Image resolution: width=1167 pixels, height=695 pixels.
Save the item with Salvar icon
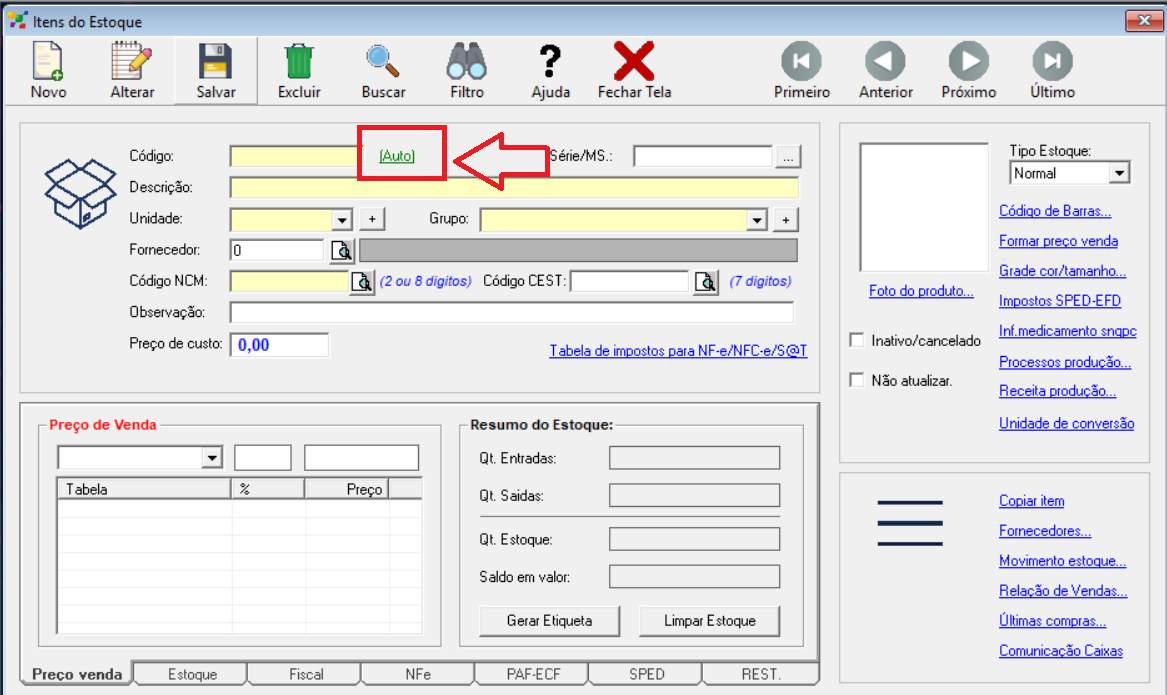[216, 63]
